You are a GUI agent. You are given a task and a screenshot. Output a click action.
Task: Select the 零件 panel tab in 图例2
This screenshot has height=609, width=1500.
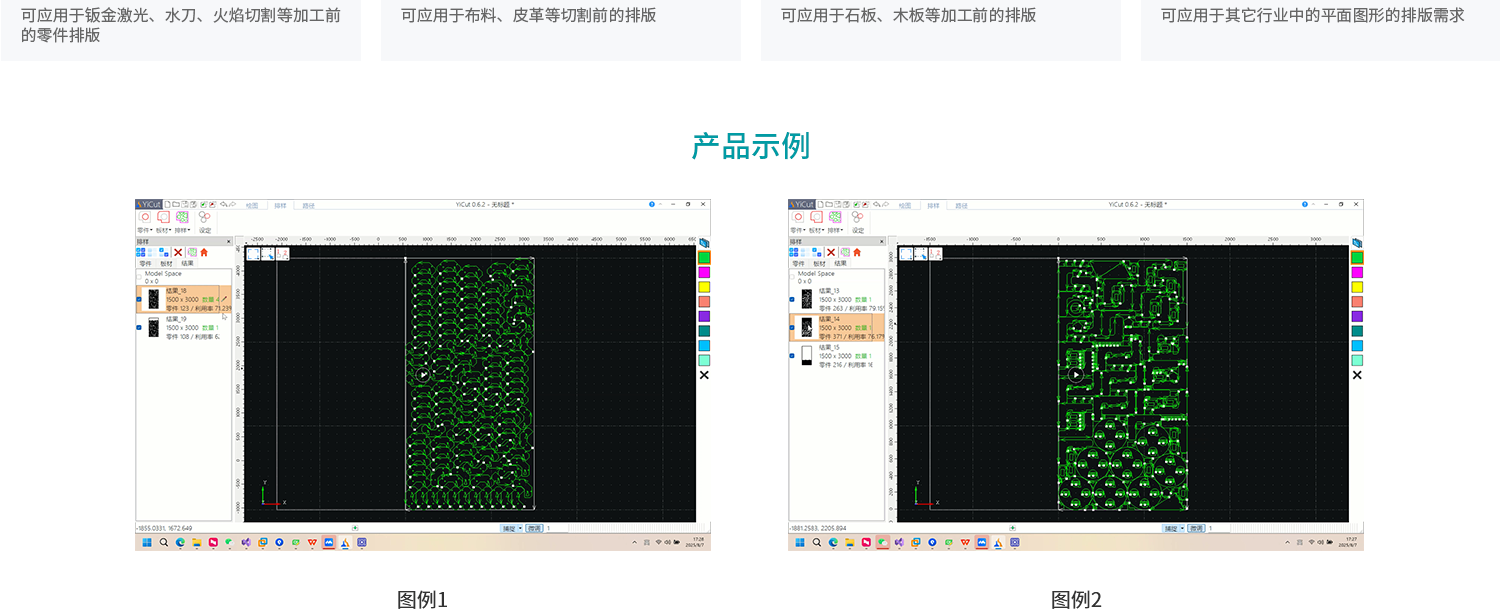(x=798, y=263)
